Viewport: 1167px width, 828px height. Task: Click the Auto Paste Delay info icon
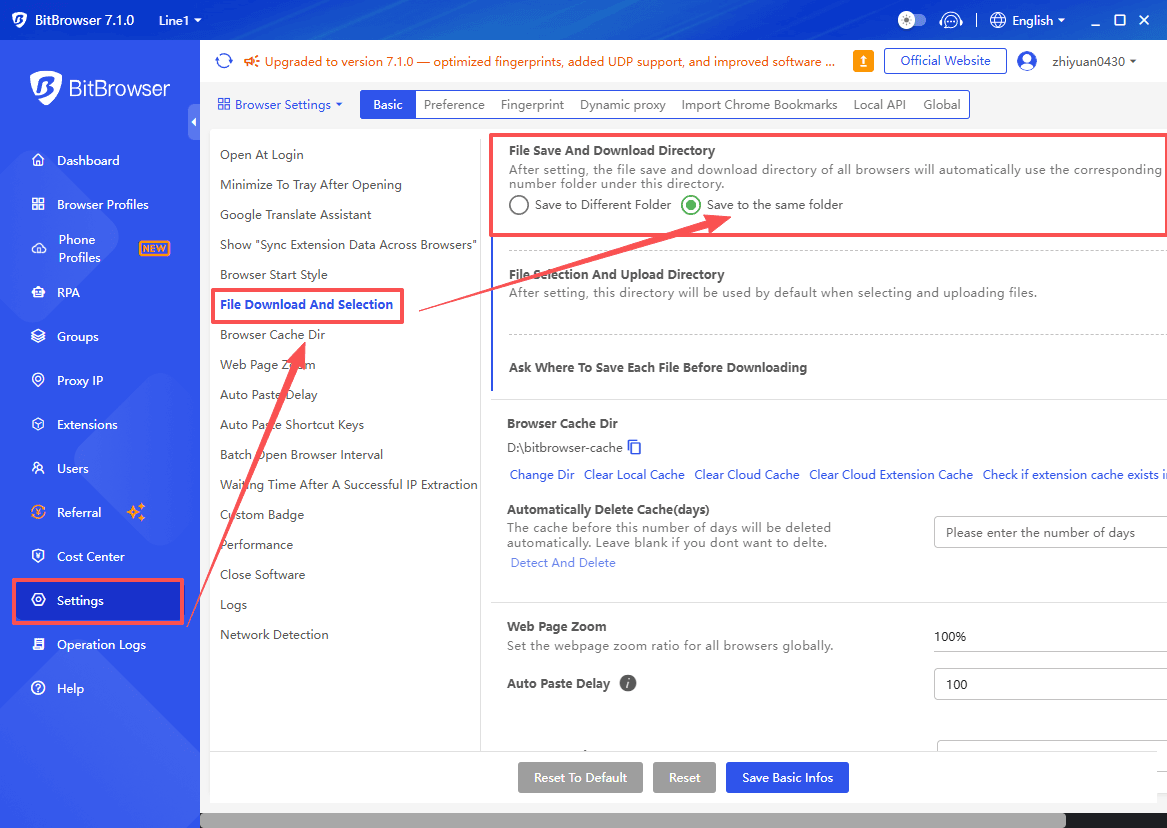coord(627,684)
